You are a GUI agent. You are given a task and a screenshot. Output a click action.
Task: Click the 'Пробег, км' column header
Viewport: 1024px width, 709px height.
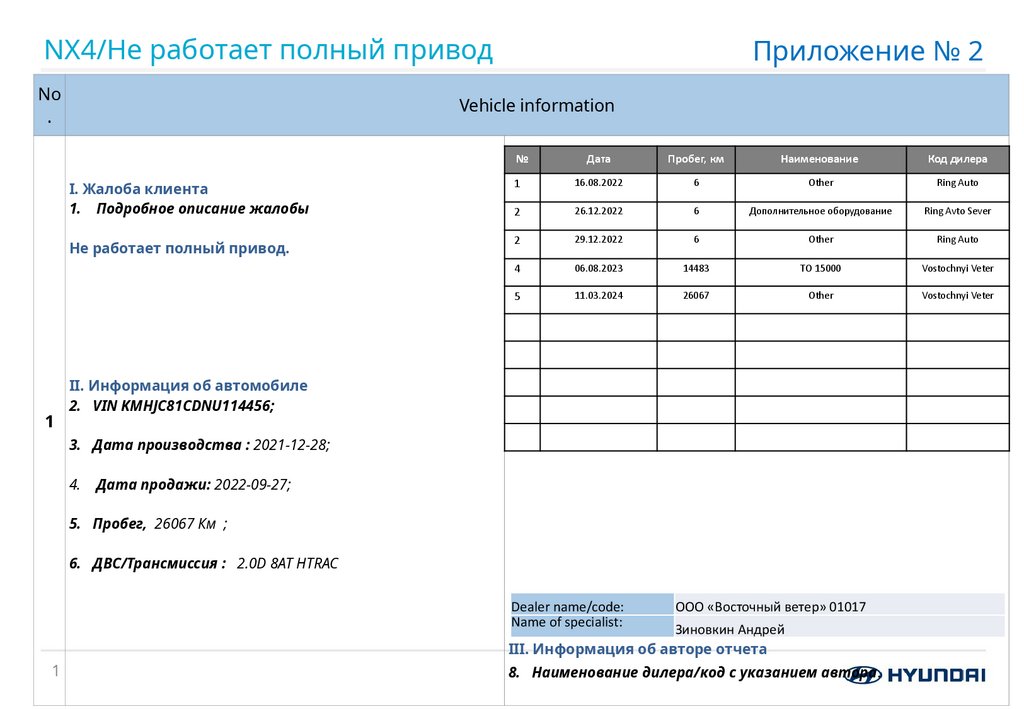(x=696, y=159)
